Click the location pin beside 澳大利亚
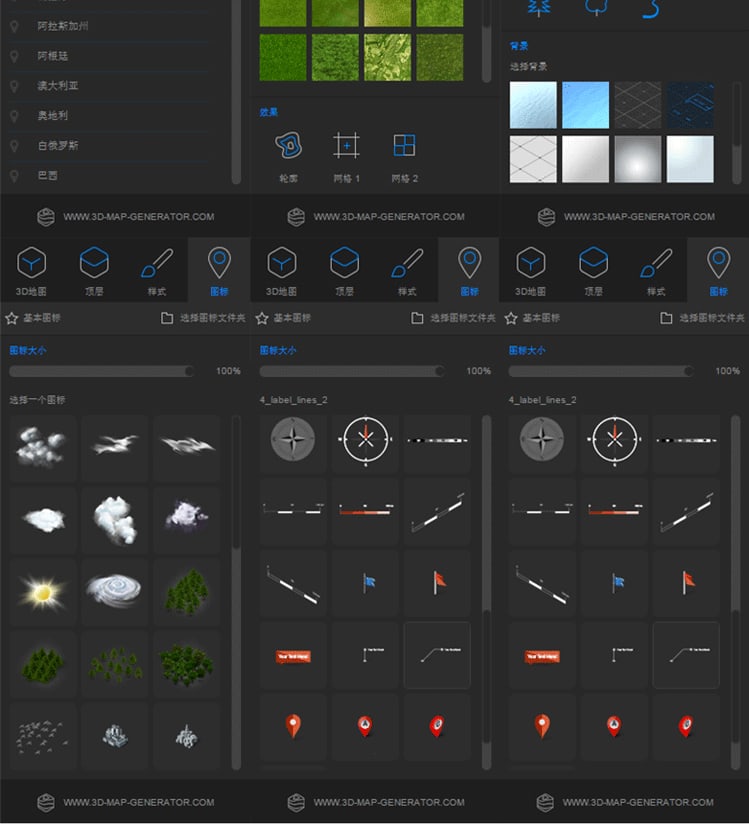The image size is (749, 827). click(14, 86)
